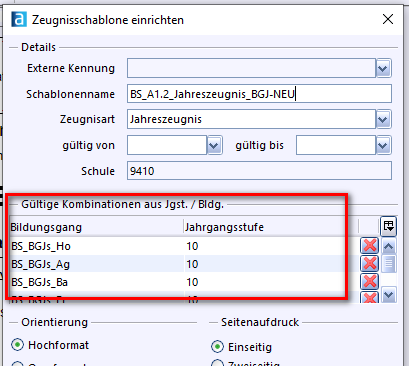Click the Bildungsgang column header

(96, 227)
